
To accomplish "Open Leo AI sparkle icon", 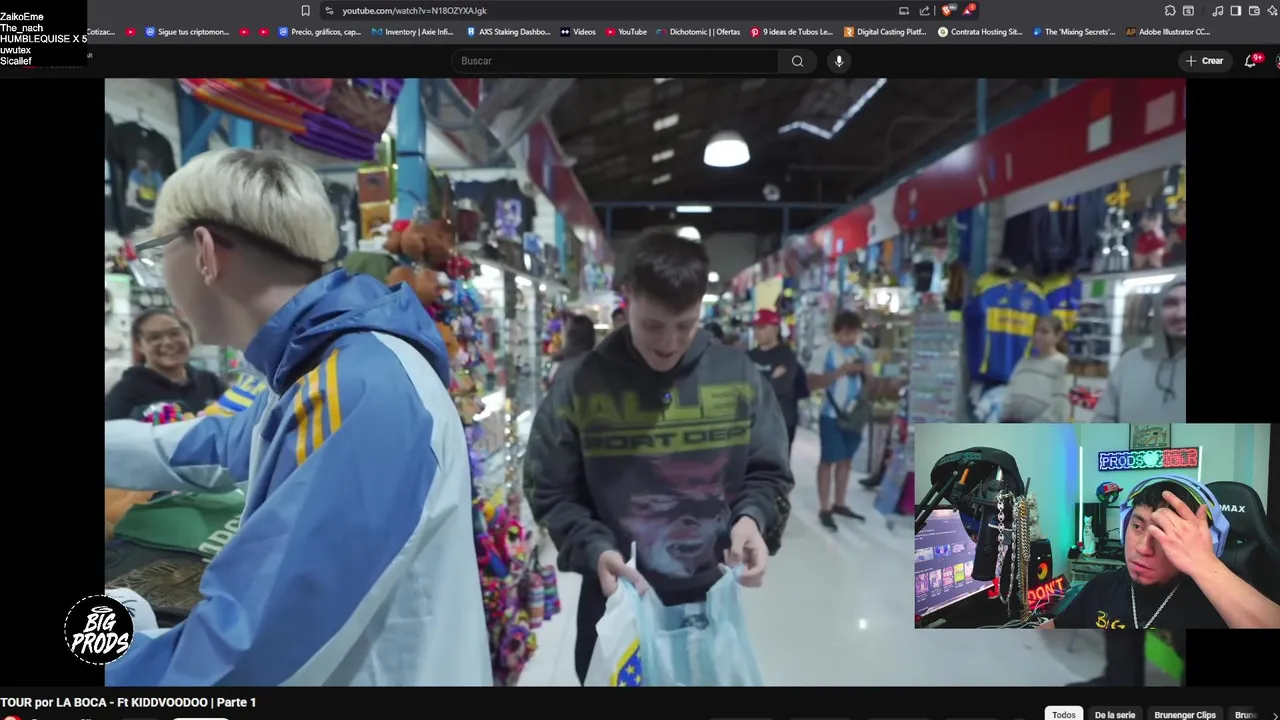I will pyautogui.click(x=1273, y=11).
